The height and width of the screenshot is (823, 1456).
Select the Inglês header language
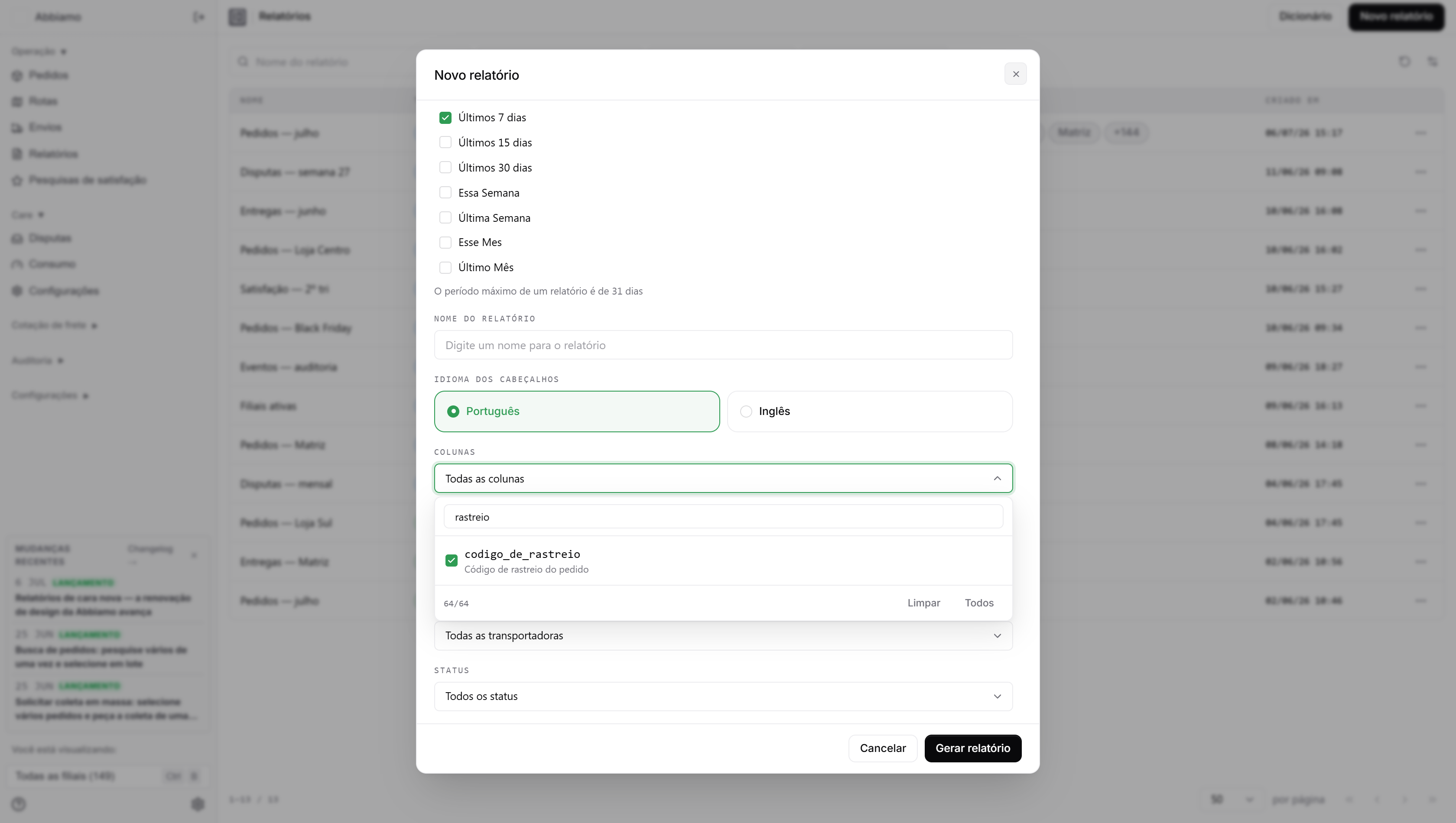[x=870, y=411]
